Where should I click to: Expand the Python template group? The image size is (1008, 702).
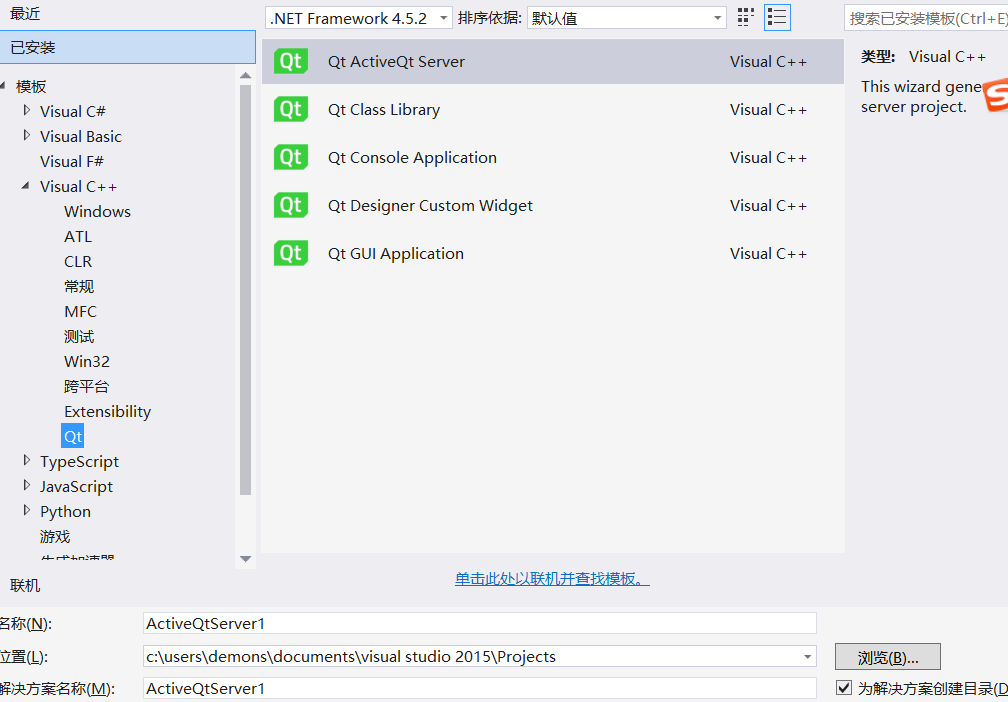point(26,511)
